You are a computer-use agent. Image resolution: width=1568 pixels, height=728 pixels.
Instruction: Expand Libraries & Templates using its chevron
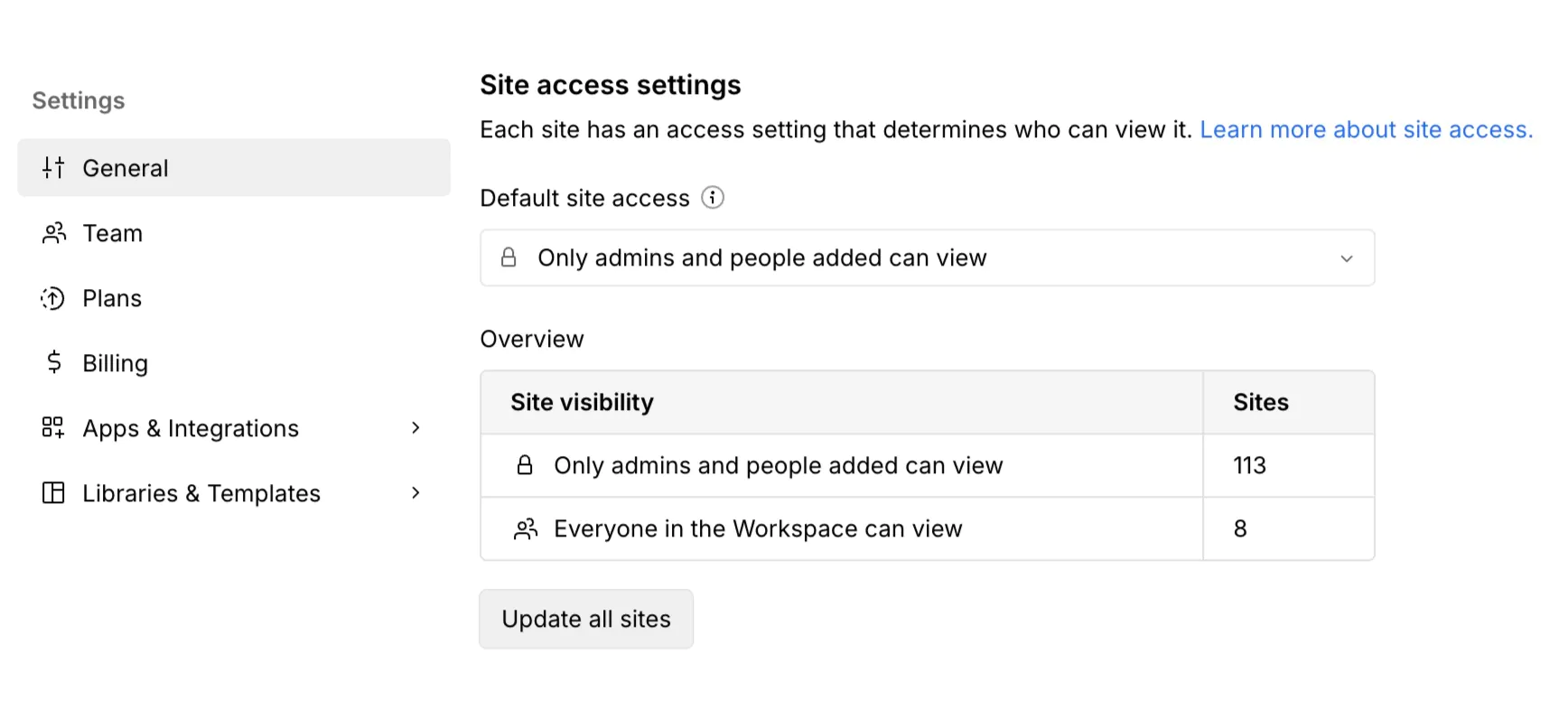tap(415, 493)
